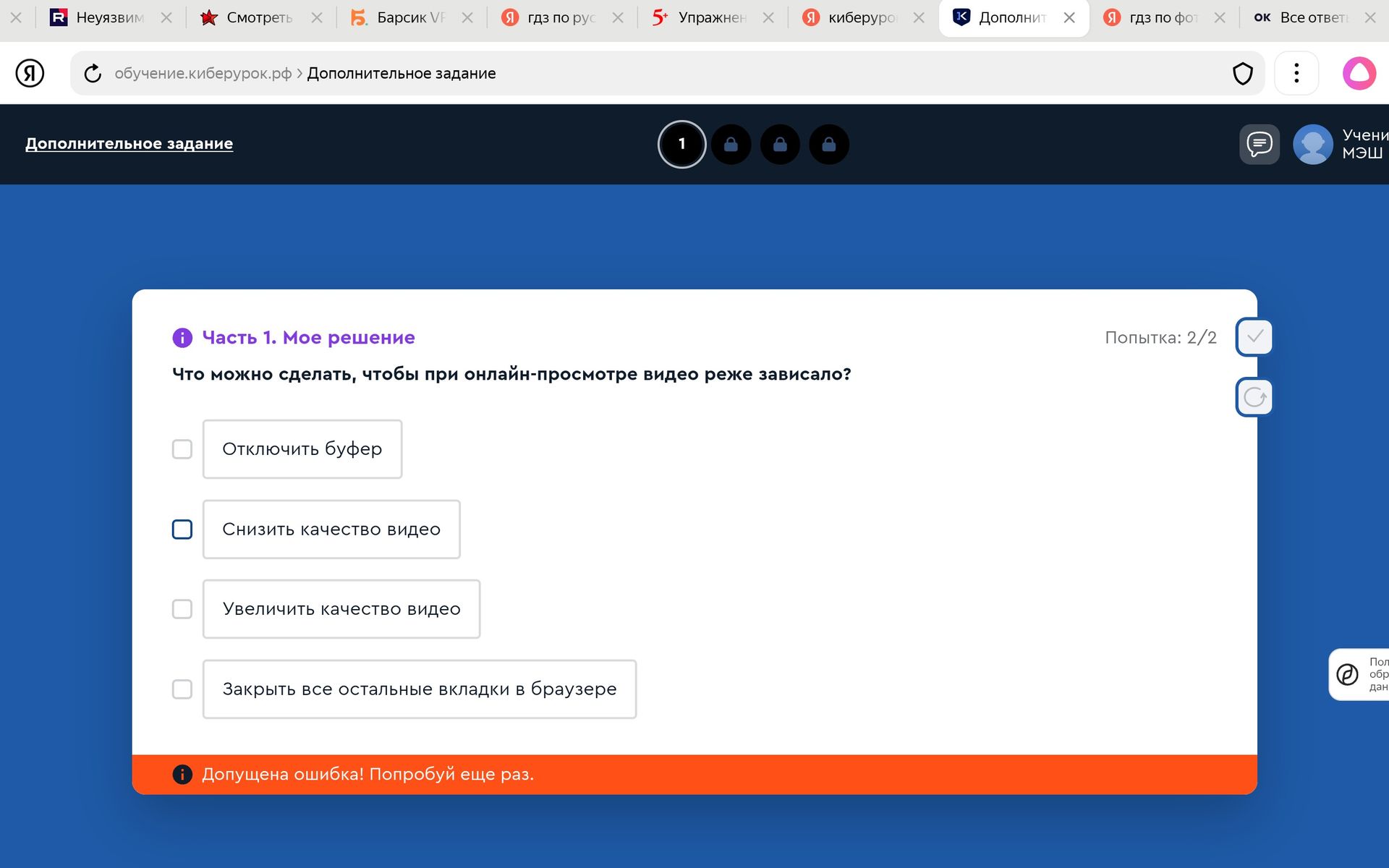
Task: Tick 'Закрыть все остальные вкладки' checkbox
Action: pos(182,689)
